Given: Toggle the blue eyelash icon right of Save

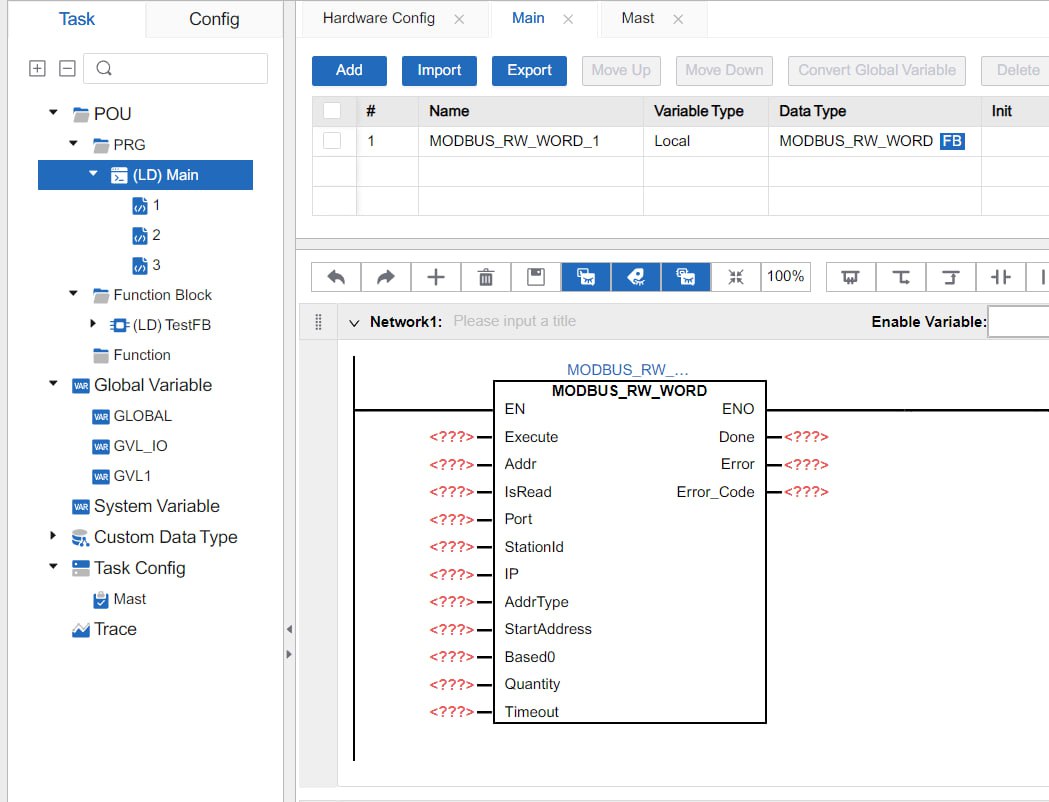Looking at the screenshot, I should (x=586, y=277).
